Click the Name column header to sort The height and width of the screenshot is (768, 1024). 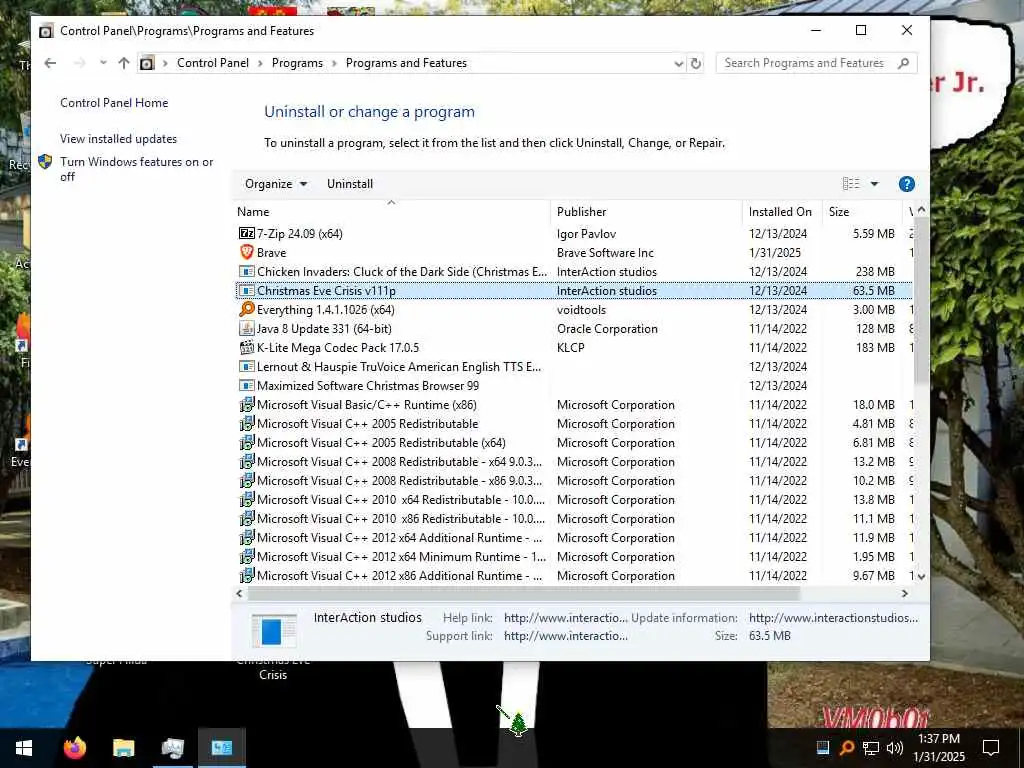pos(391,212)
